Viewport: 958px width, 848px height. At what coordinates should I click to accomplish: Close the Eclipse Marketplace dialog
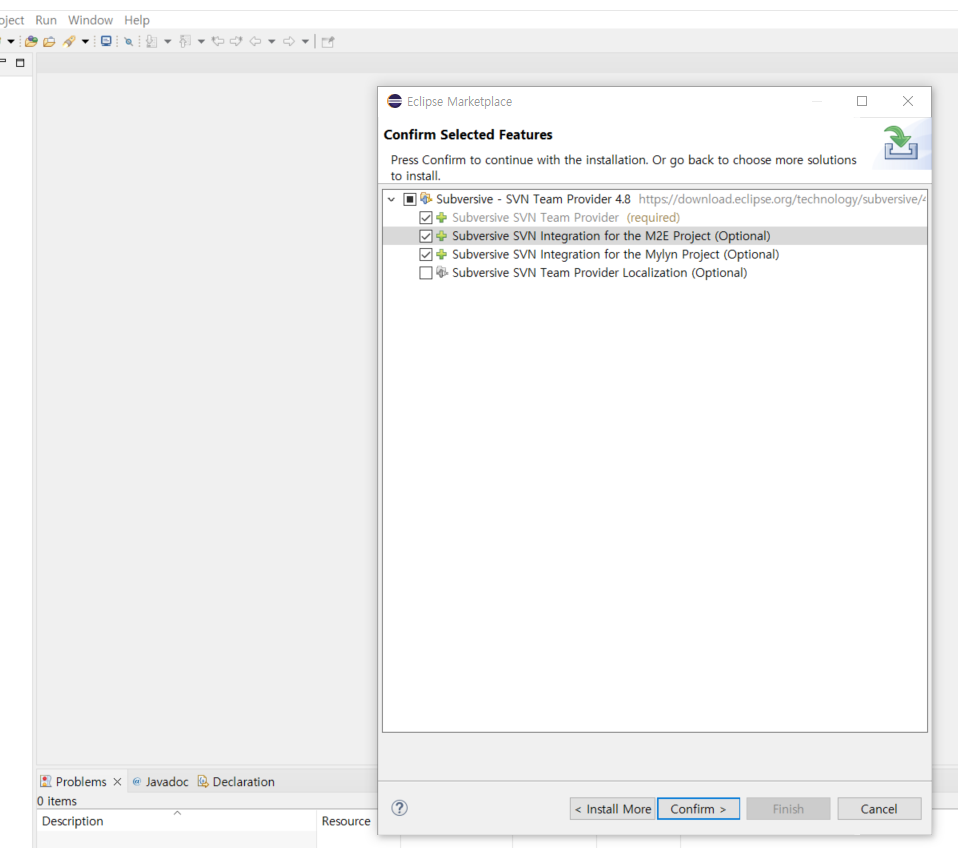(908, 101)
